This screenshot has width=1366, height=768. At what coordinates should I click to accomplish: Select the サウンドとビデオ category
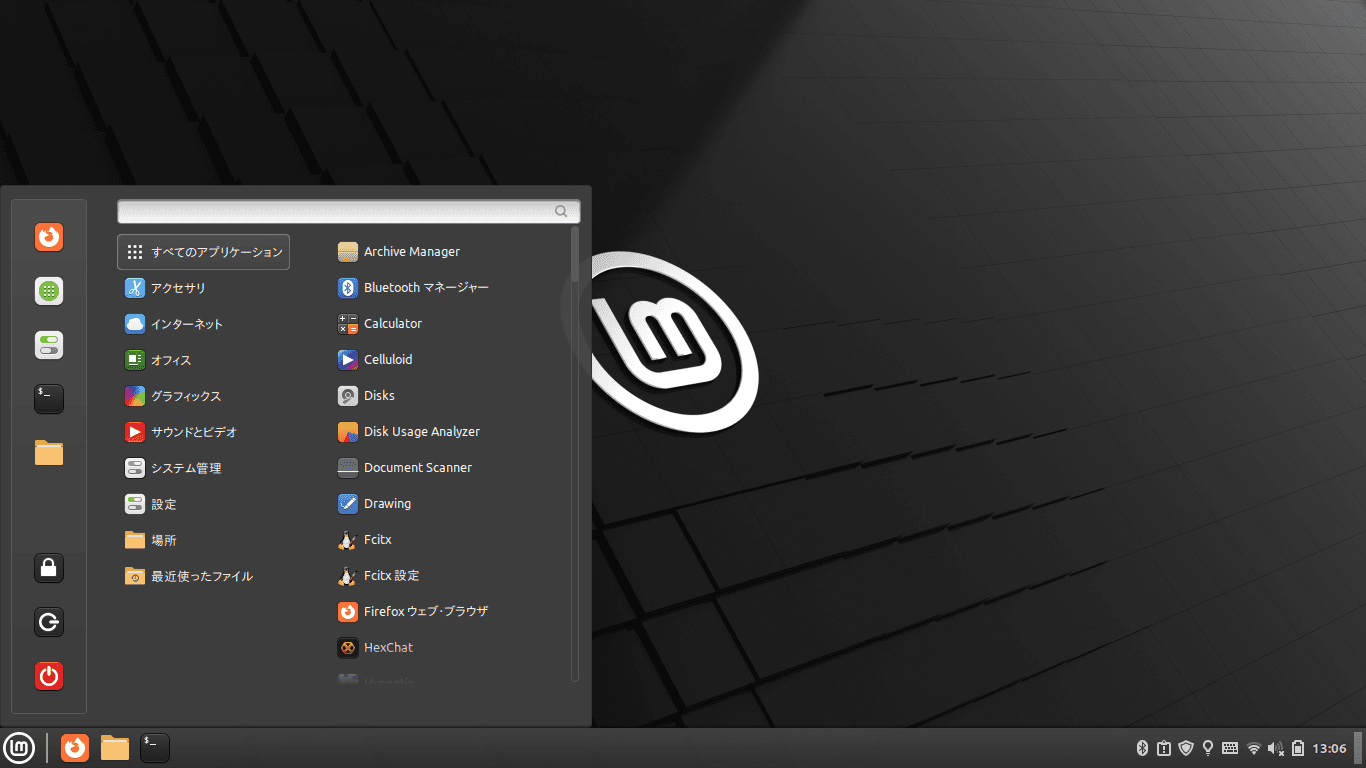pos(203,432)
